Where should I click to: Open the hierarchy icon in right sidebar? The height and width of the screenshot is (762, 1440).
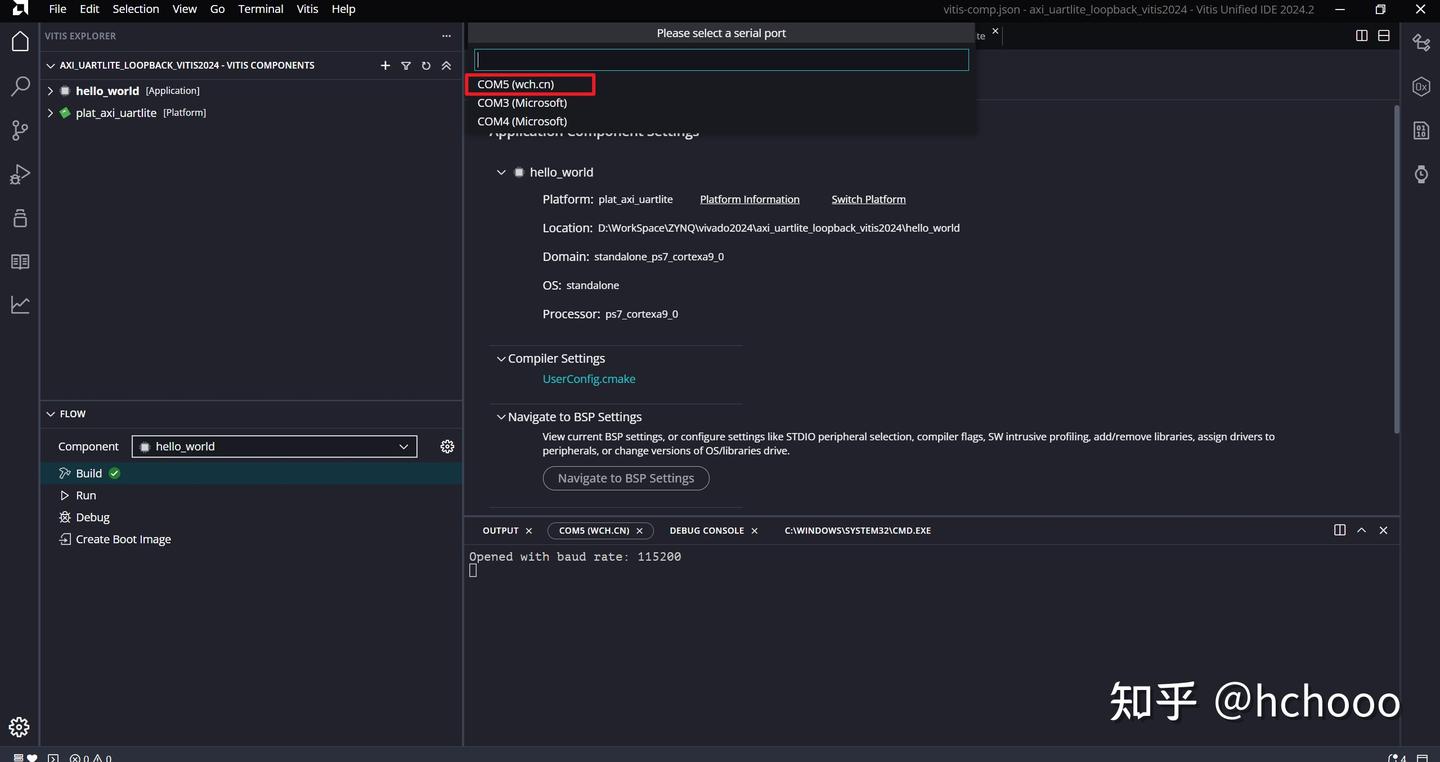pos(1421,42)
